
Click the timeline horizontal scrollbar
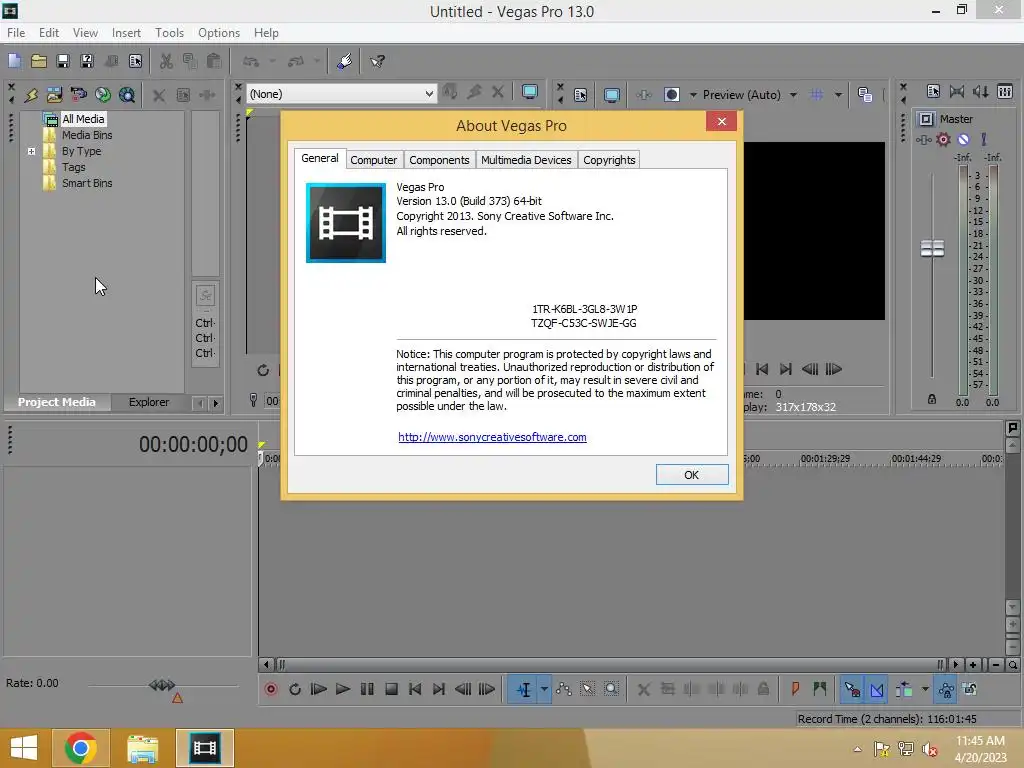tap(609, 665)
